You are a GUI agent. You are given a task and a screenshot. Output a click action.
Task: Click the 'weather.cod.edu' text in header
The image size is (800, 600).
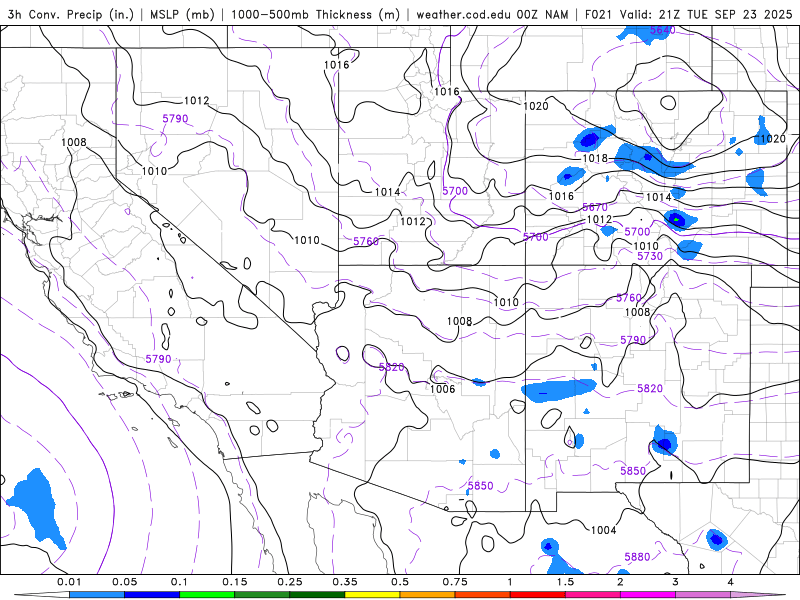click(x=464, y=14)
